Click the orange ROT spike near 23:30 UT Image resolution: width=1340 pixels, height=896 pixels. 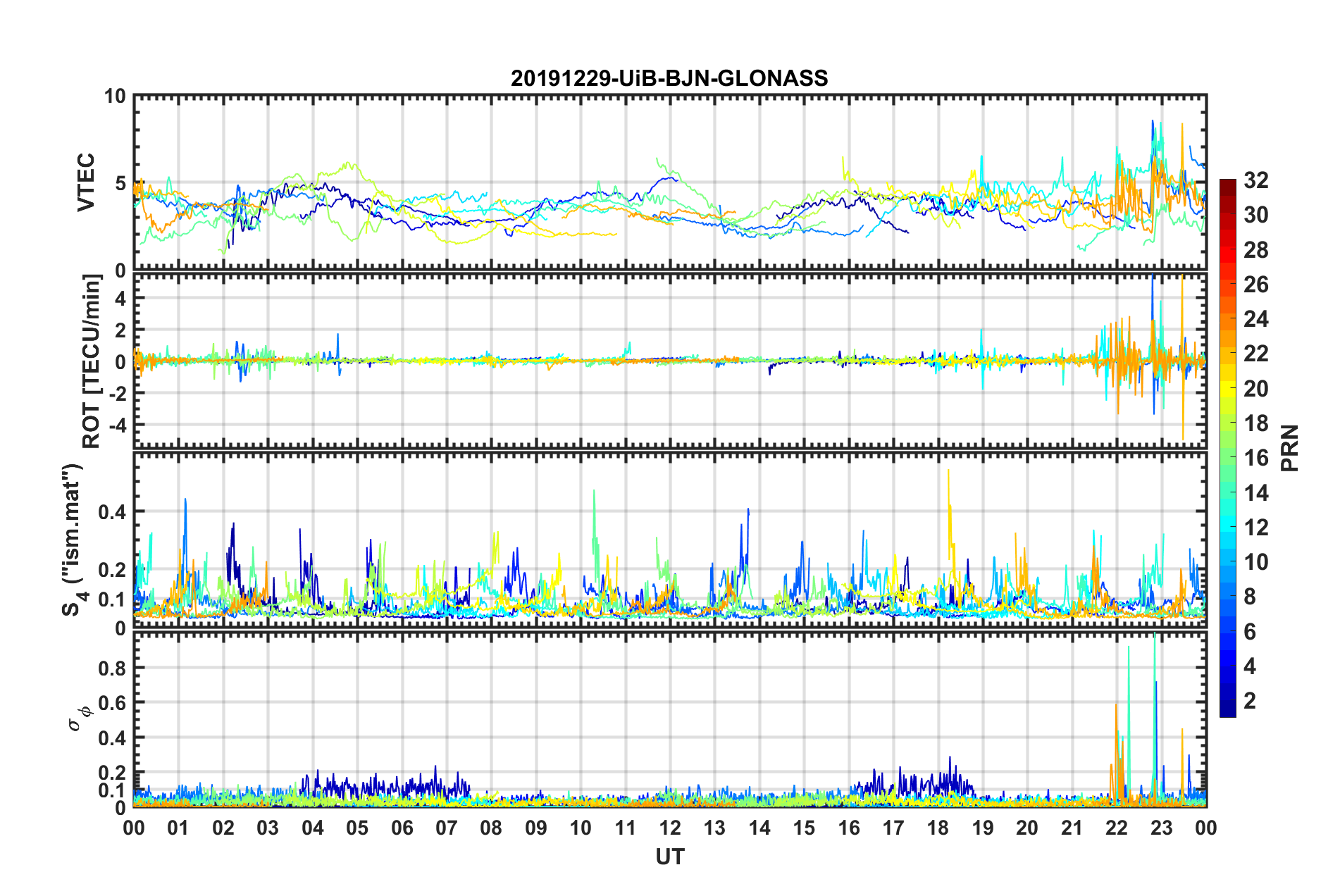click(1182, 356)
